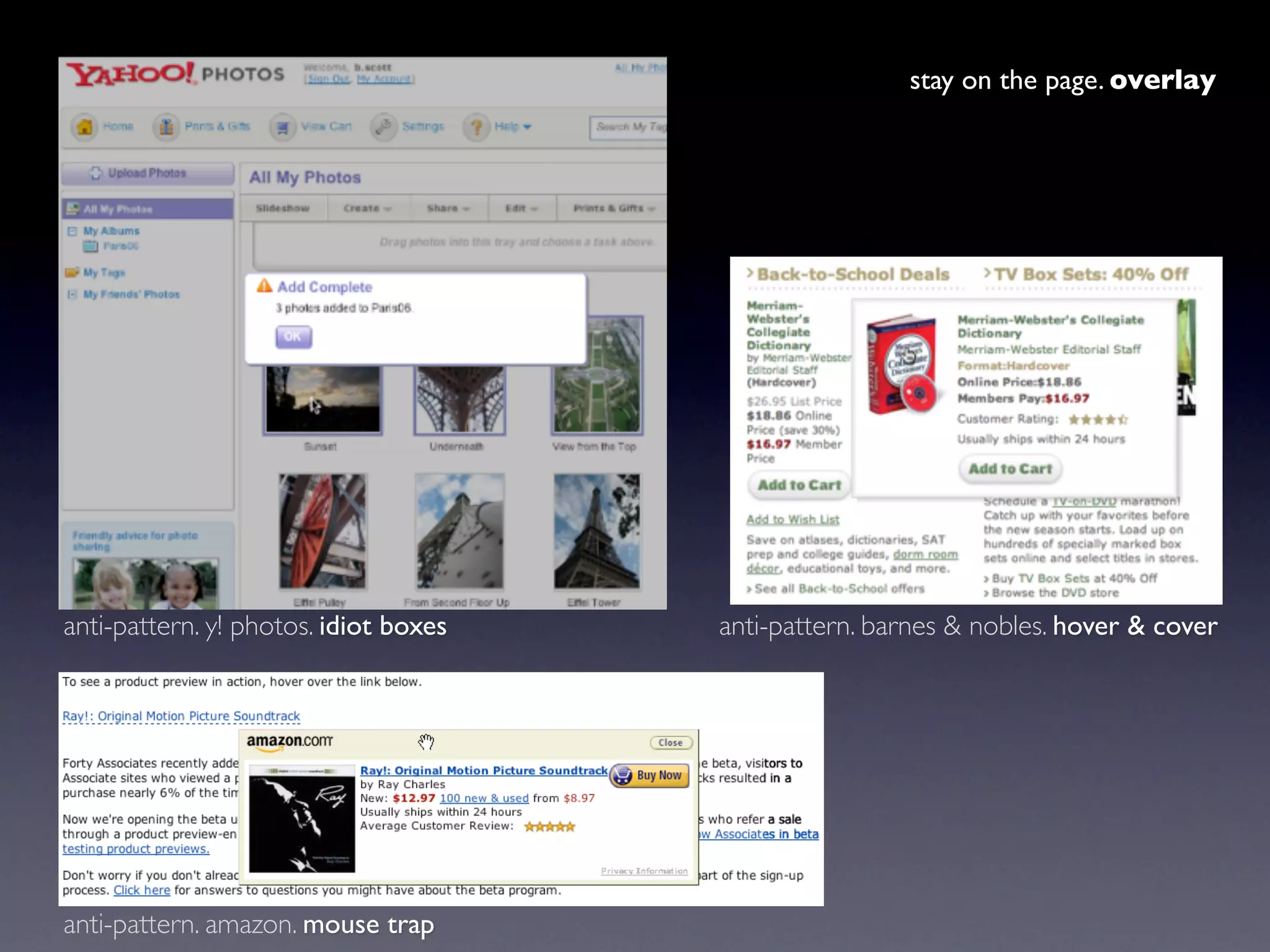Click Ray!: Original Motion Picture Soundtrack link above the popup
This screenshot has width=1270, height=952.
click(181, 716)
